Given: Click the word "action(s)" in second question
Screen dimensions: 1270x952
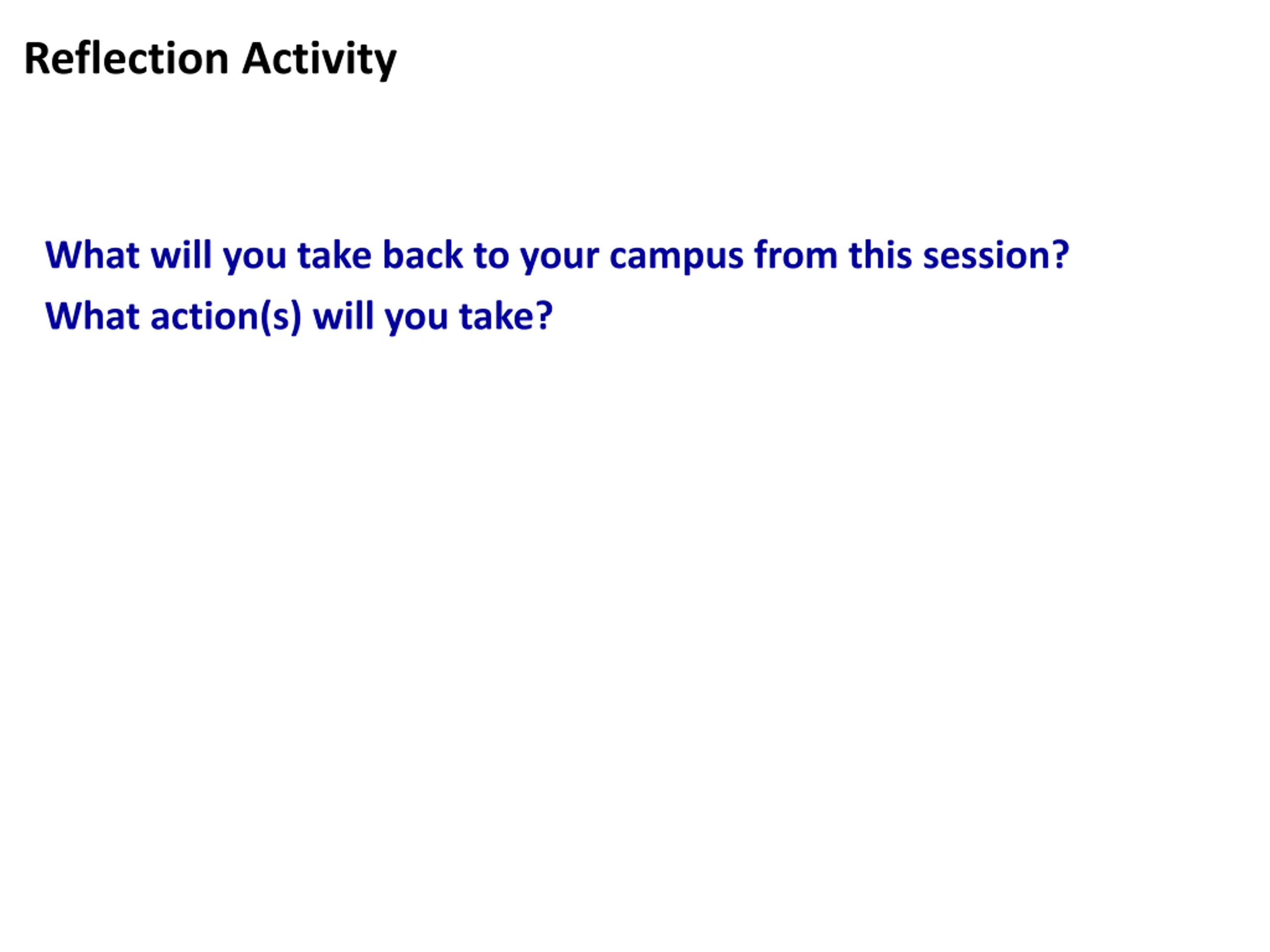Looking at the screenshot, I should 226,317.
